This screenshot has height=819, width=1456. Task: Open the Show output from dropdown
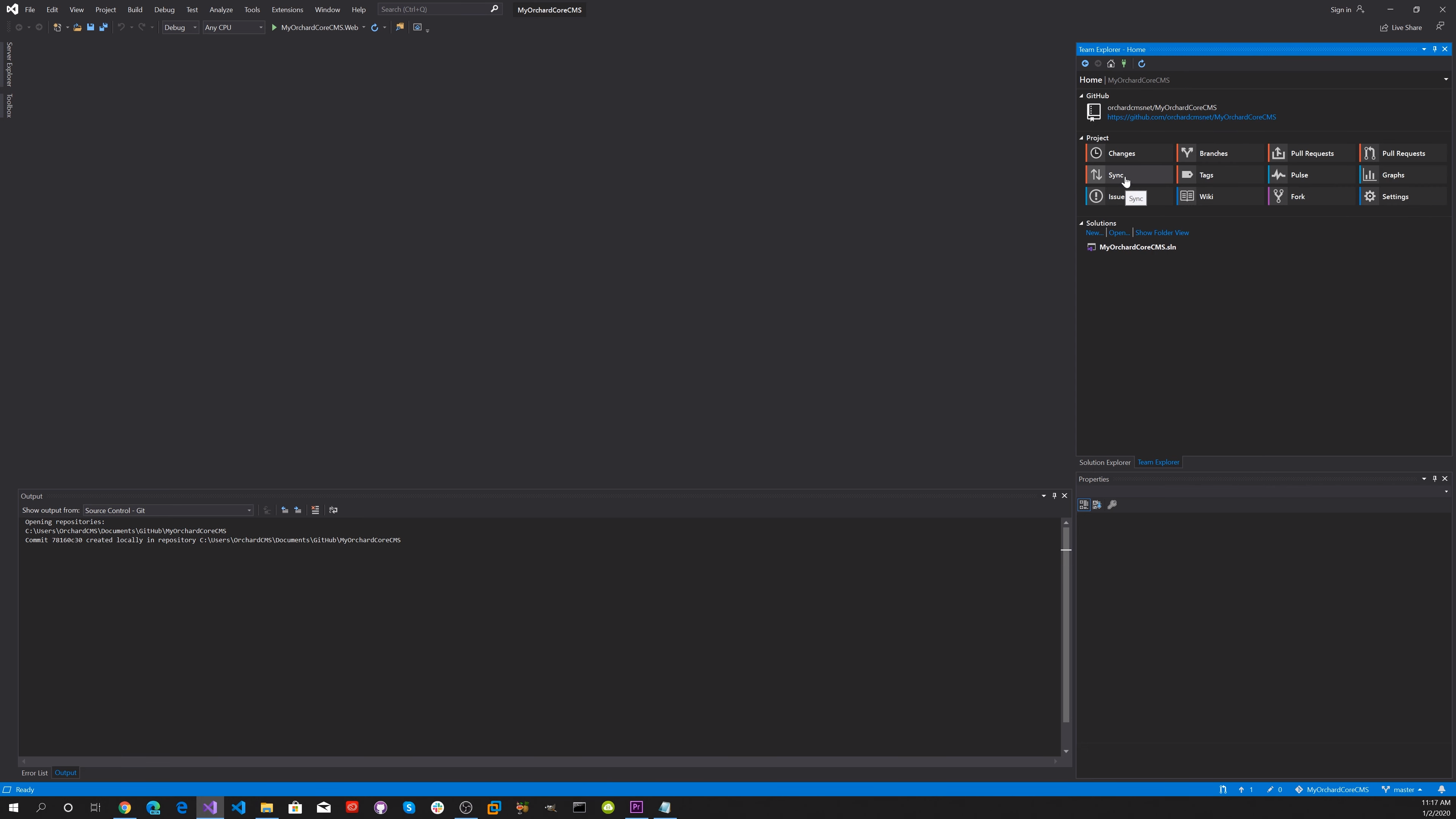[x=168, y=510]
